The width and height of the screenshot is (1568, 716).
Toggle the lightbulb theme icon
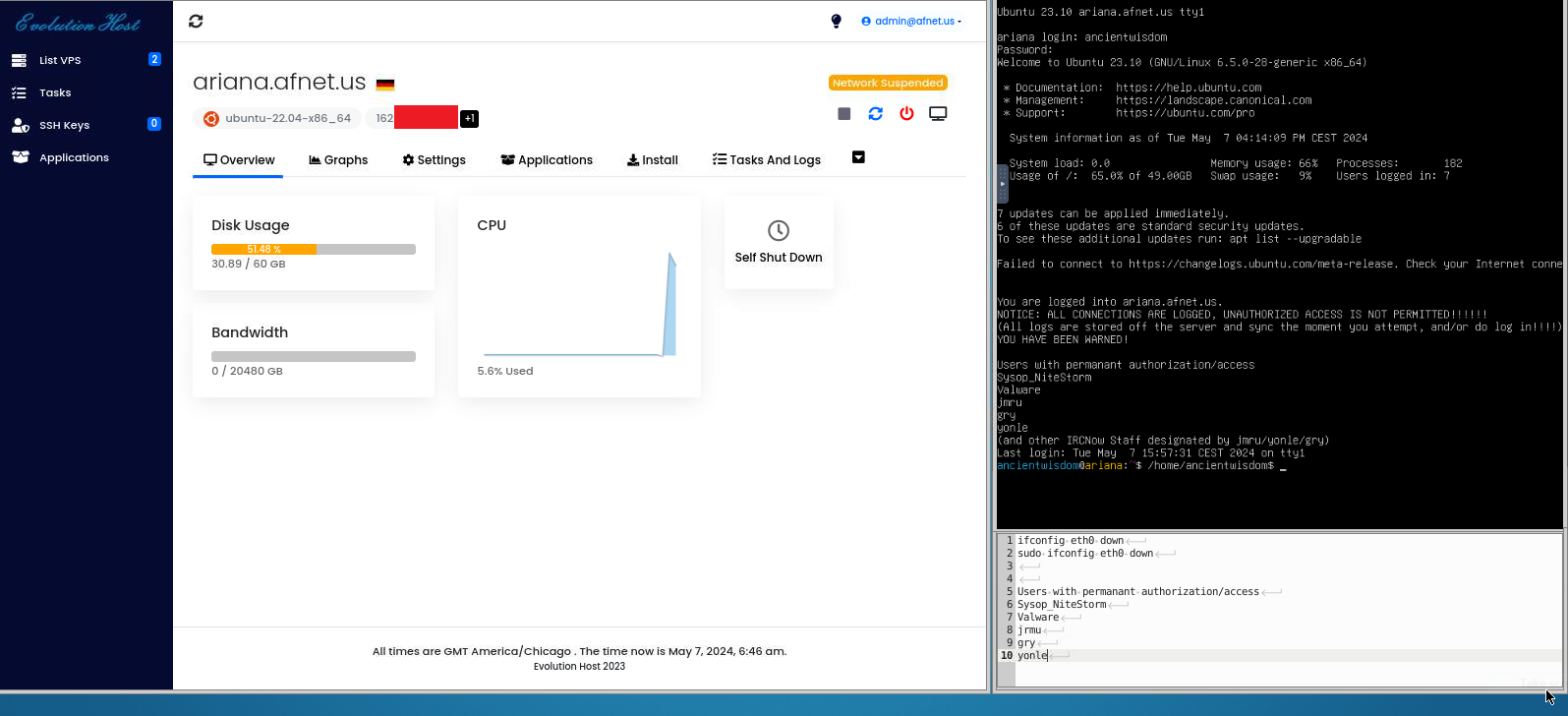(836, 21)
